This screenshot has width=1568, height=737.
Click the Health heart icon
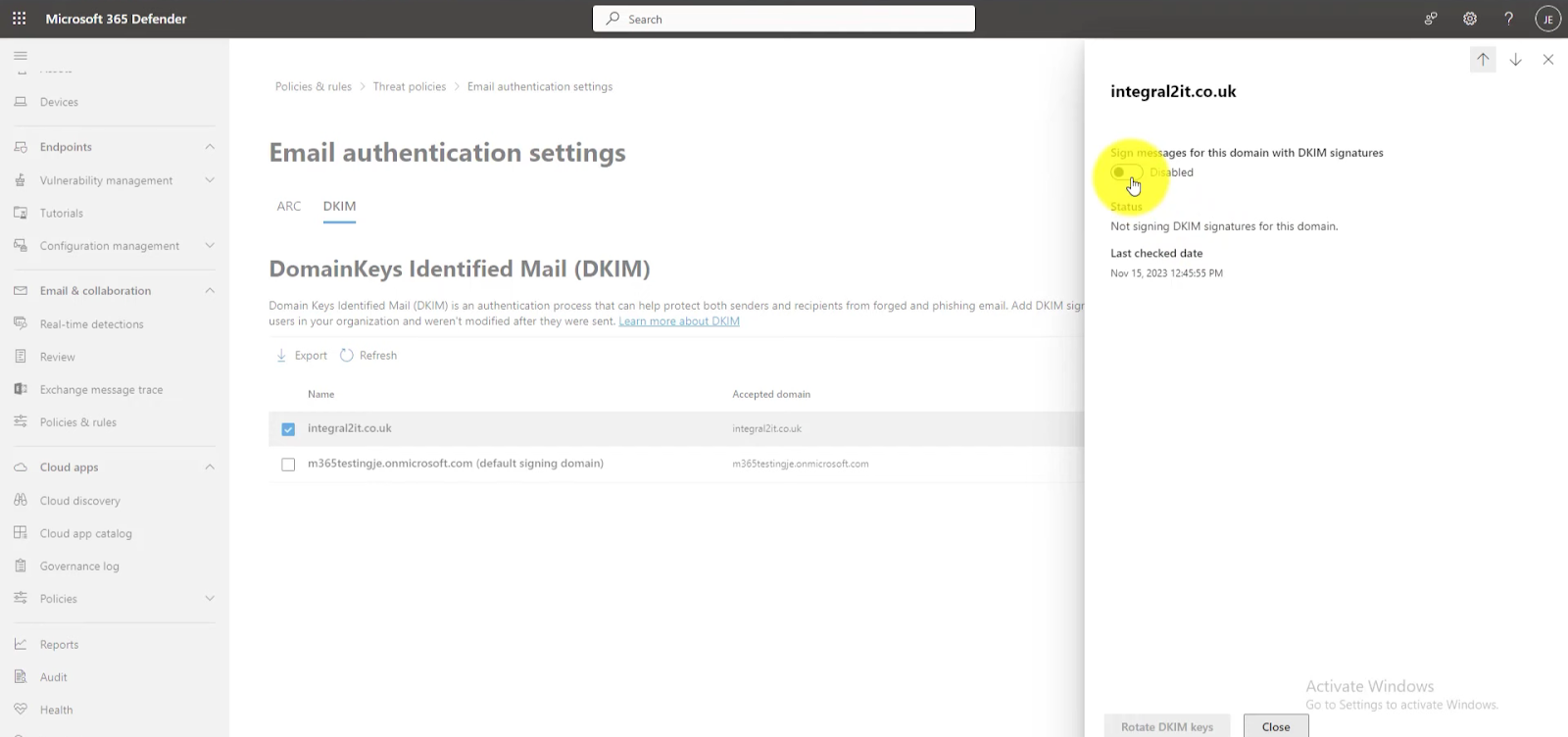21,710
